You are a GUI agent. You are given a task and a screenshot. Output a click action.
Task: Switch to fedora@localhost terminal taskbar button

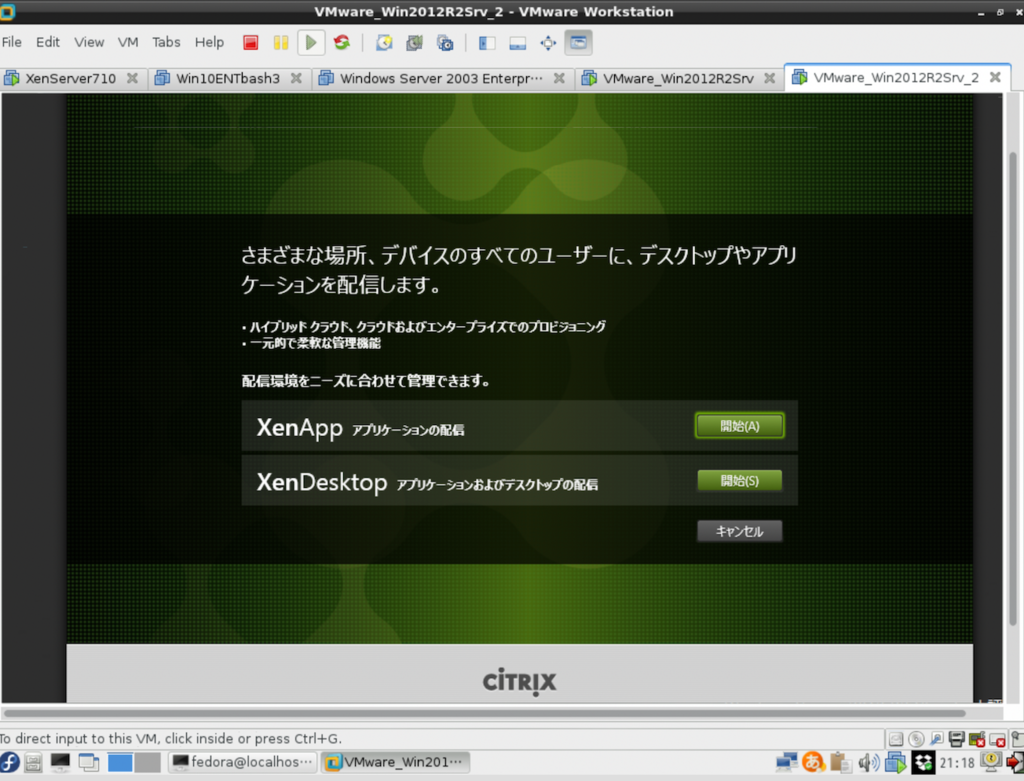click(243, 762)
